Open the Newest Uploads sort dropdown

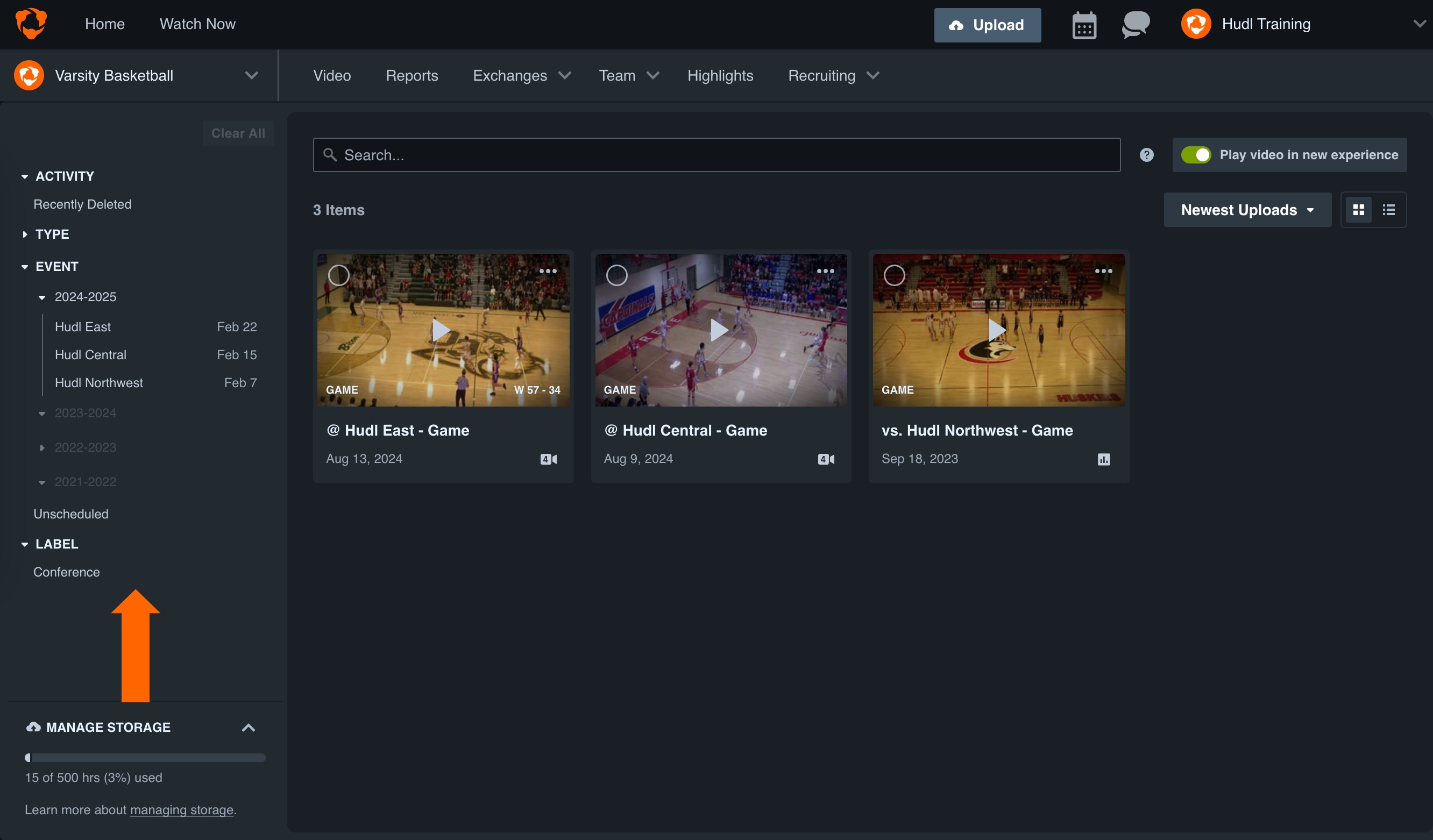1247,209
